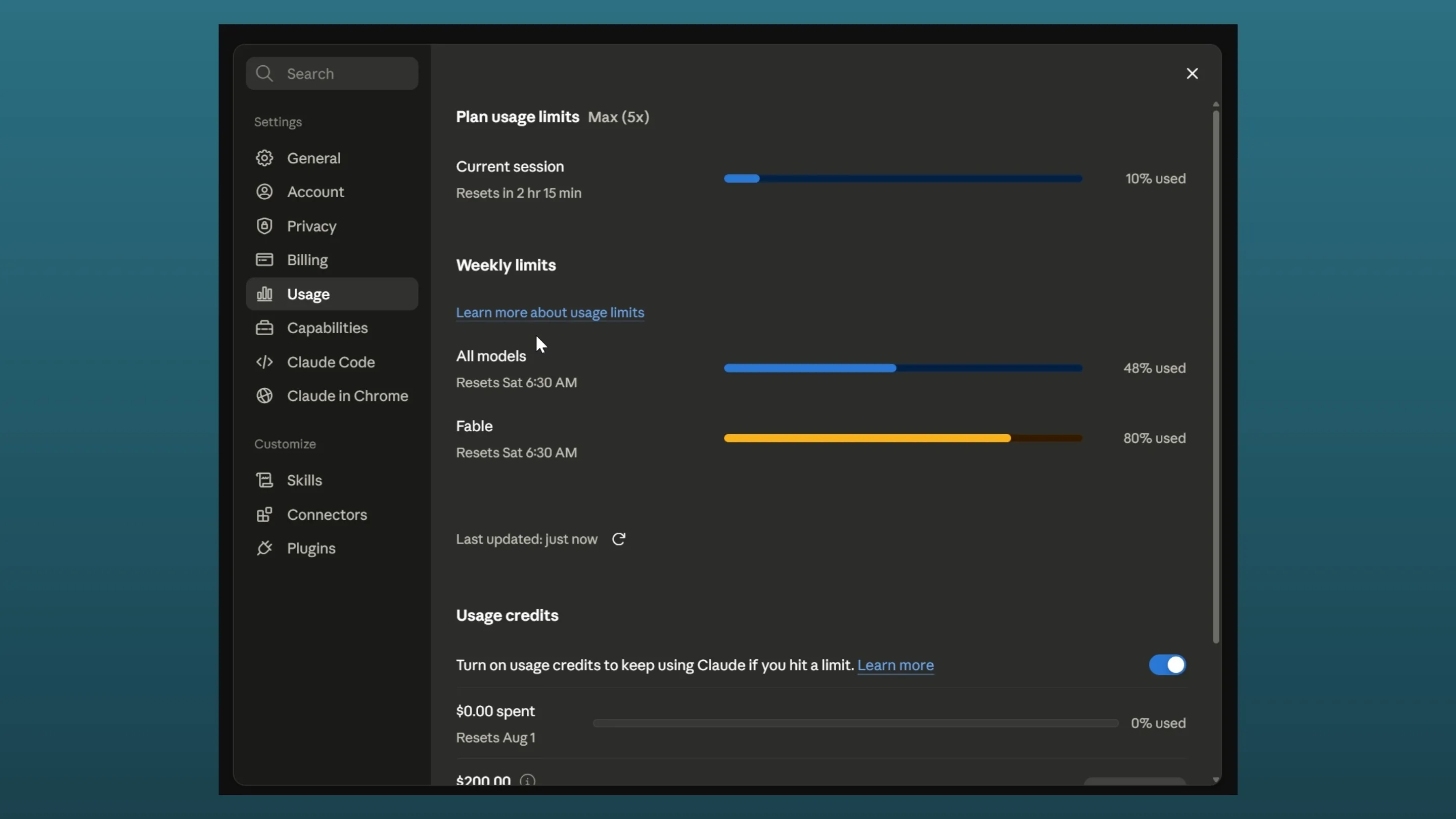Focus the Search settings field
Viewport: 1456px width, 819px height.
click(332, 73)
